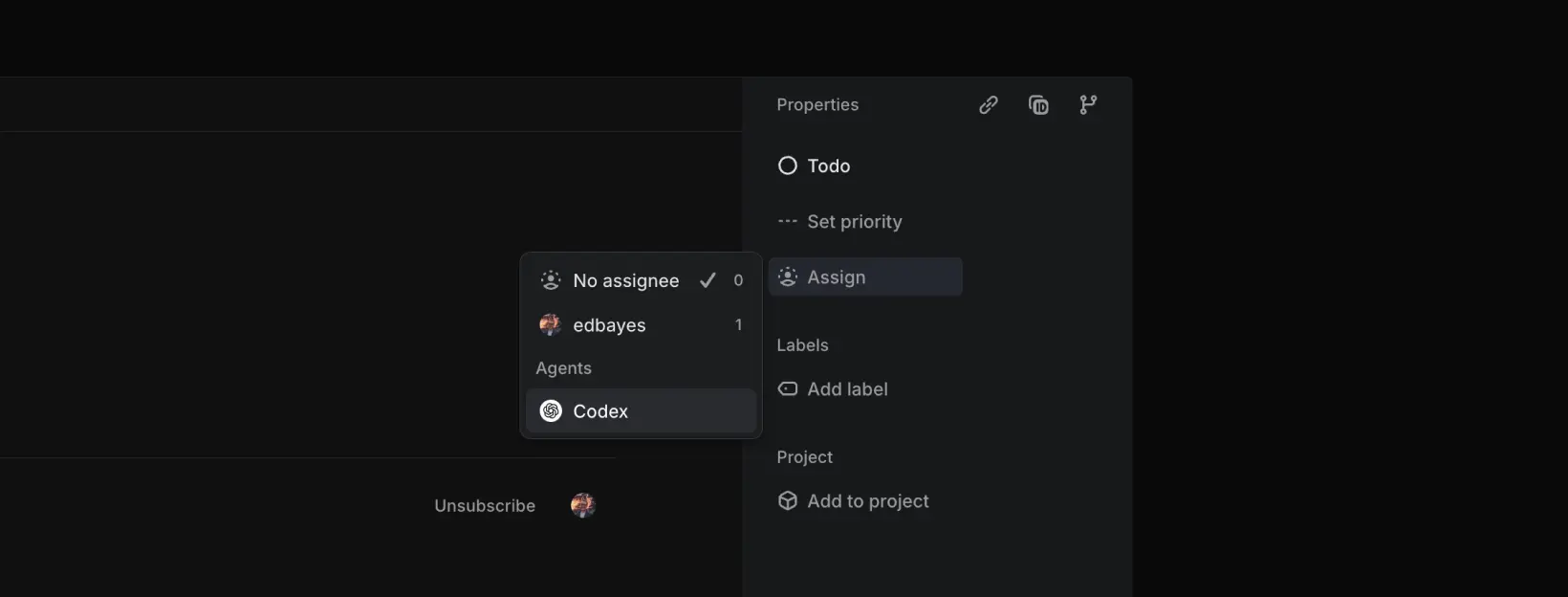Click the copy issue link icon
This screenshot has height=597, width=1568.
point(989,105)
